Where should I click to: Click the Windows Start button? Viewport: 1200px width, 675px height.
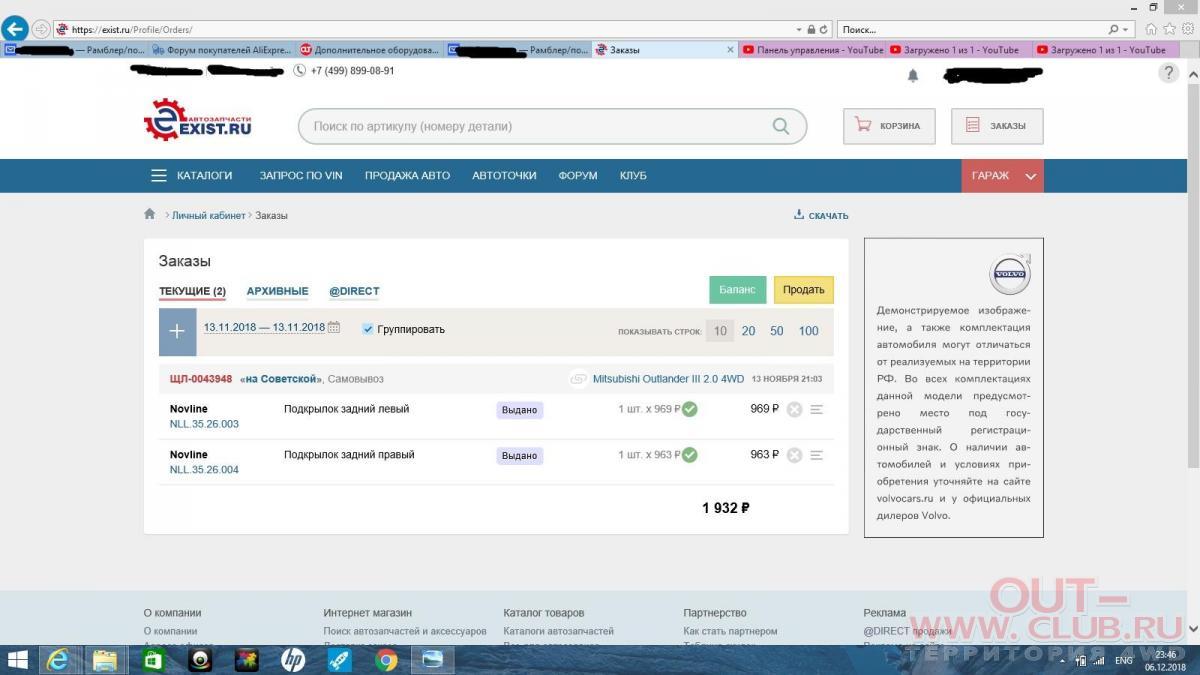pyautogui.click(x=18, y=660)
